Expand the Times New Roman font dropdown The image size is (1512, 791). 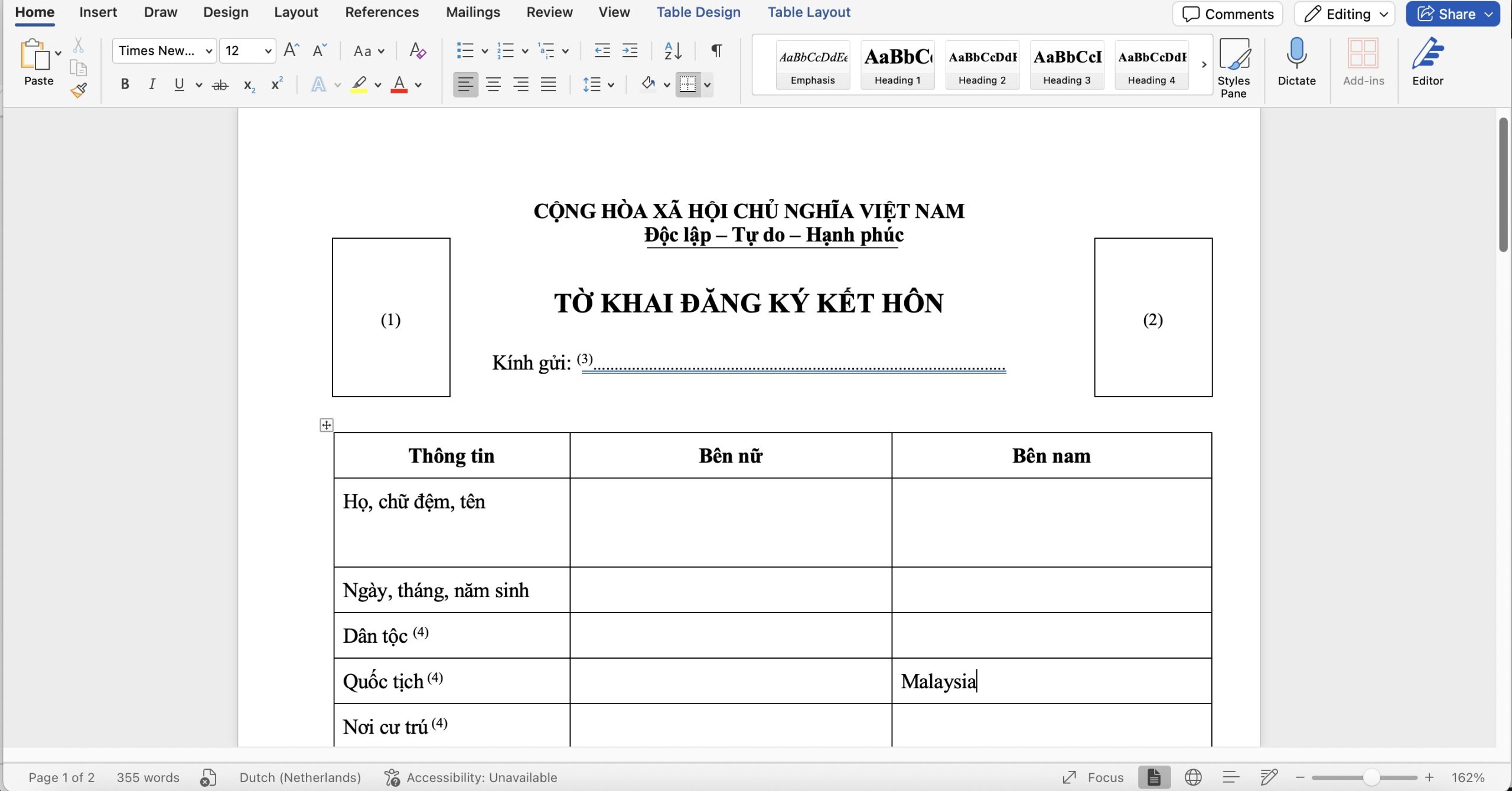tap(208, 51)
